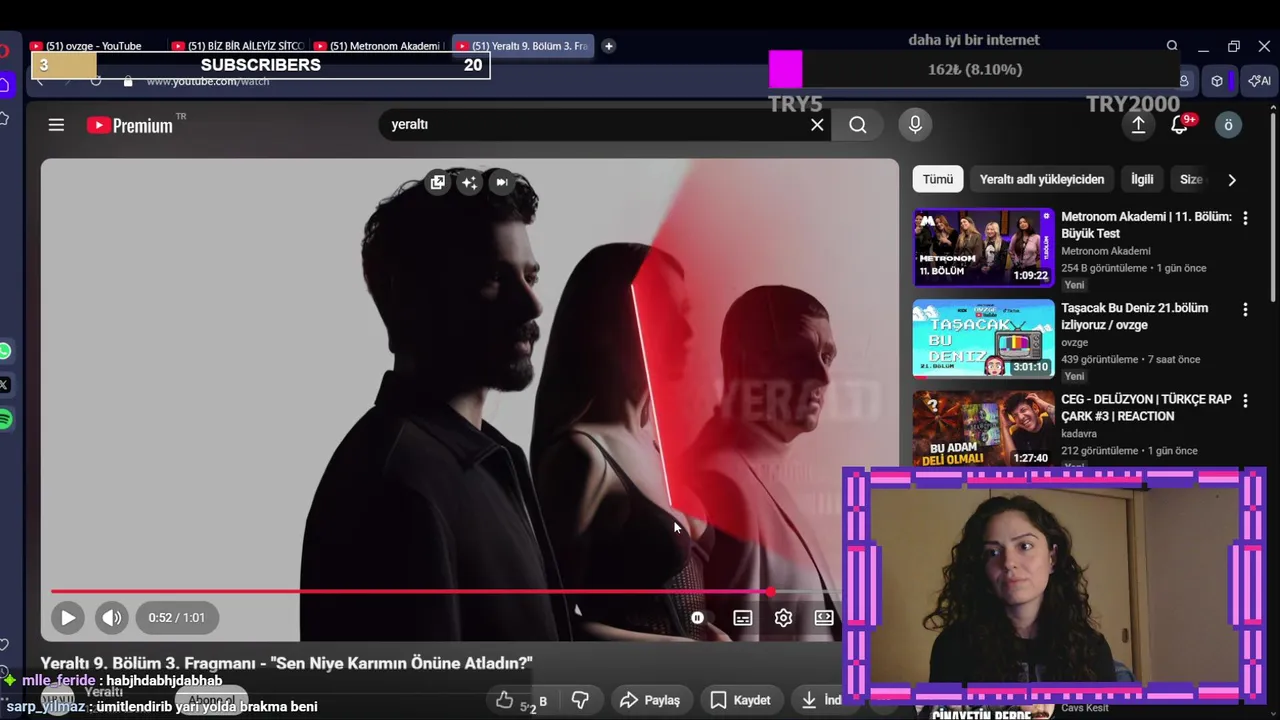The width and height of the screenshot is (1280, 720).
Task: Toggle subtitles in the player controls
Action: tap(743, 618)
